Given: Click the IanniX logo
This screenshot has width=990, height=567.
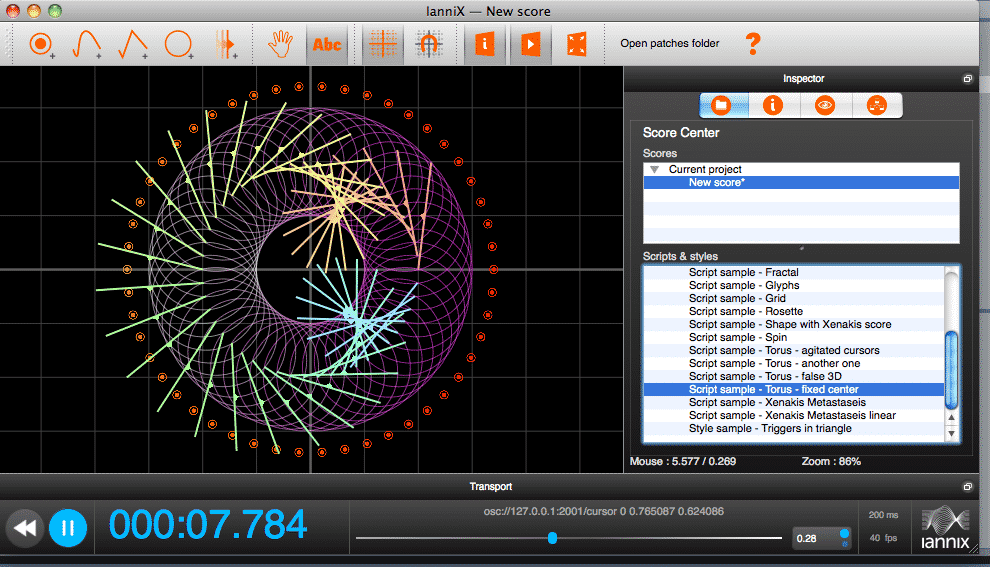Looking at the screenshot, I should coord(945,528).
